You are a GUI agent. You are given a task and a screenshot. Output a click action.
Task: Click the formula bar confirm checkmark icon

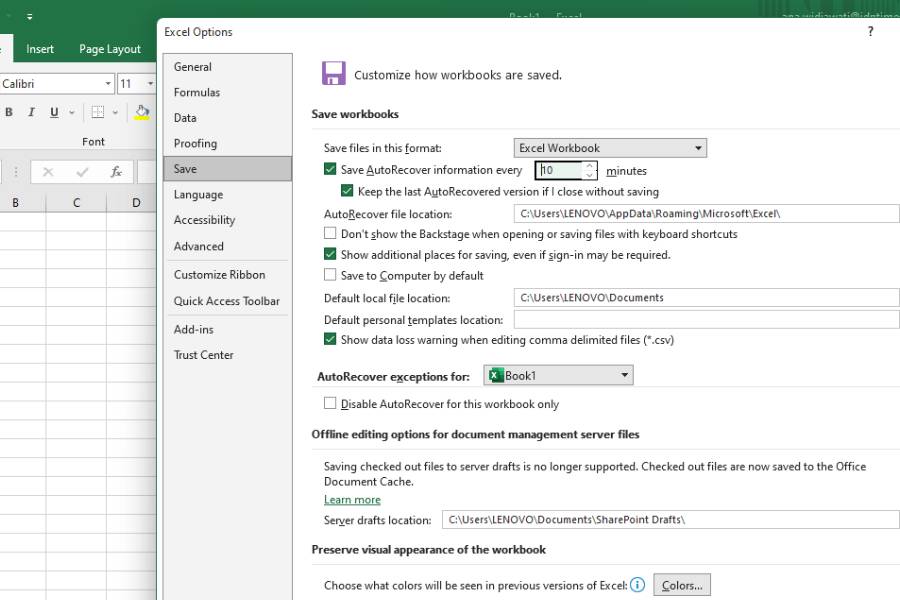(x=82, y=172)
